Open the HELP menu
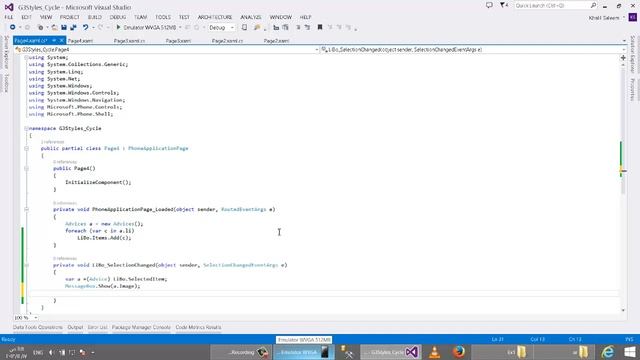 pos(305,17)
